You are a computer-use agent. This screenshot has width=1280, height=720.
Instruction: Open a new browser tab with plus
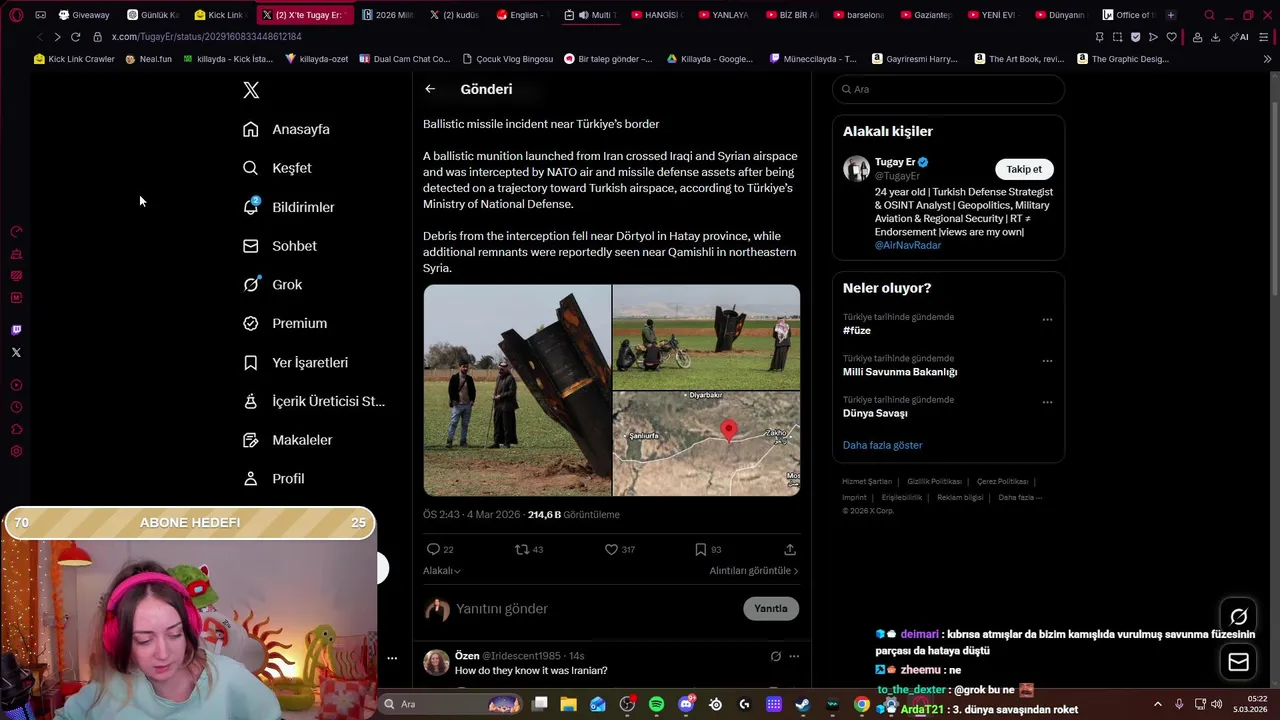(1171, 15)
